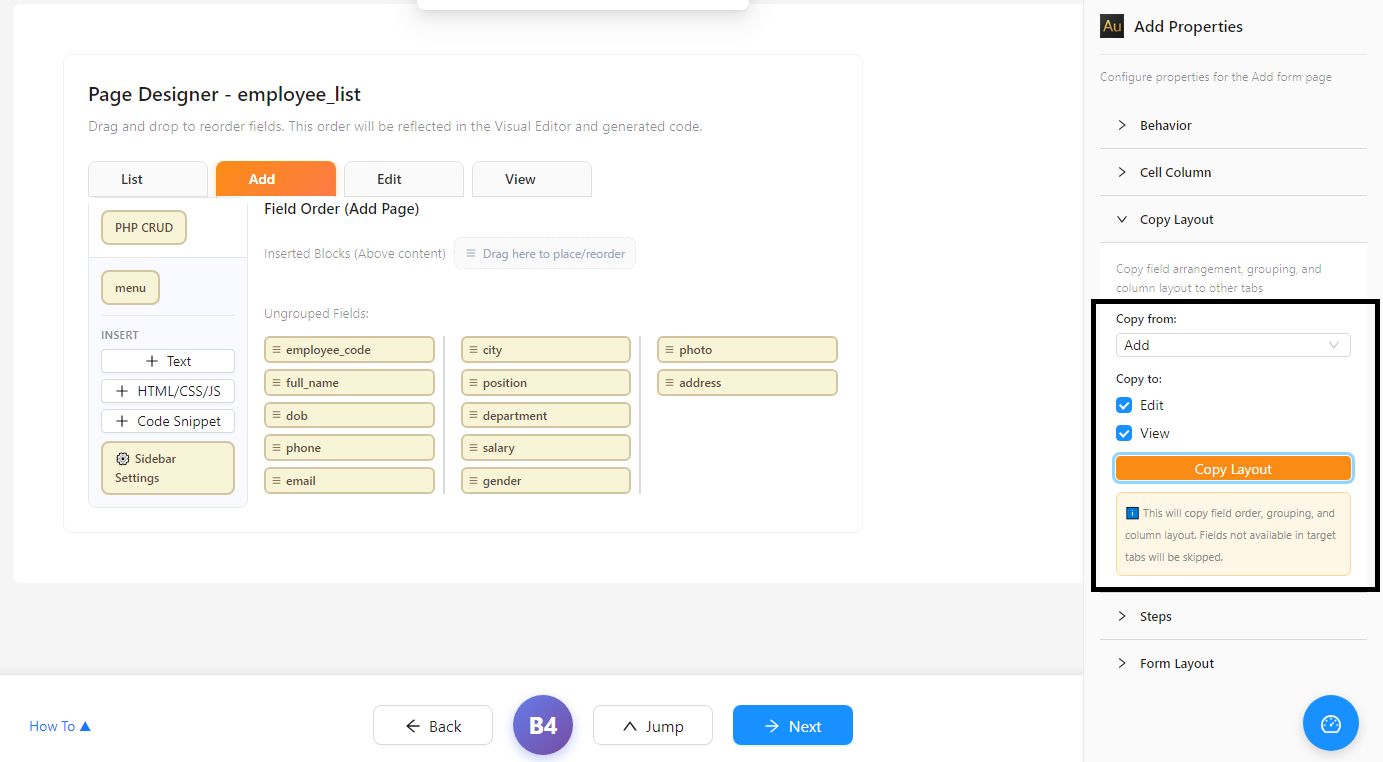The image size is (1383, 762).
Task: Expand the Steps section
Action: tap(1233, 616)
